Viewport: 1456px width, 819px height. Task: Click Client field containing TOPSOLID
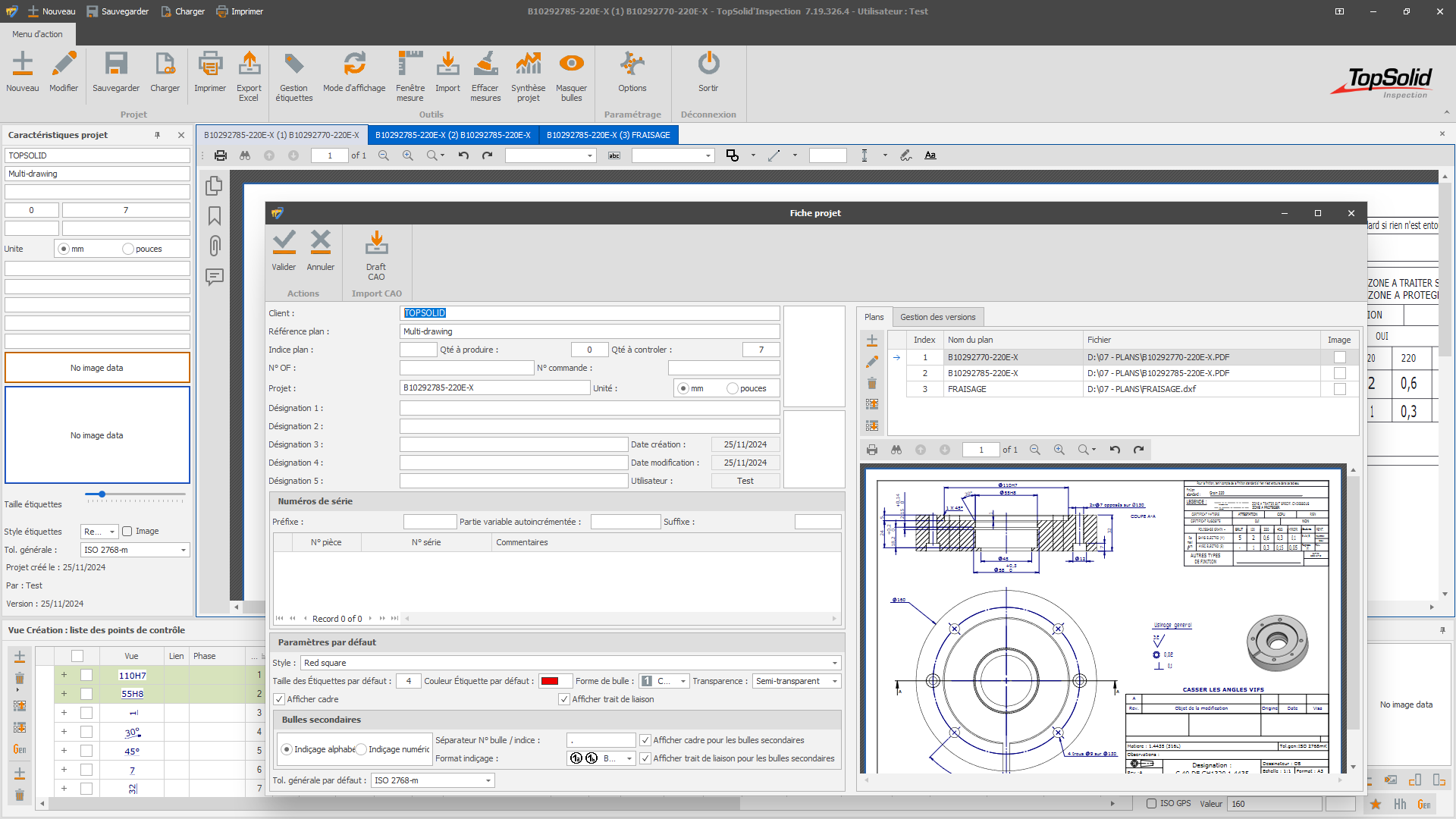(589, 313)
